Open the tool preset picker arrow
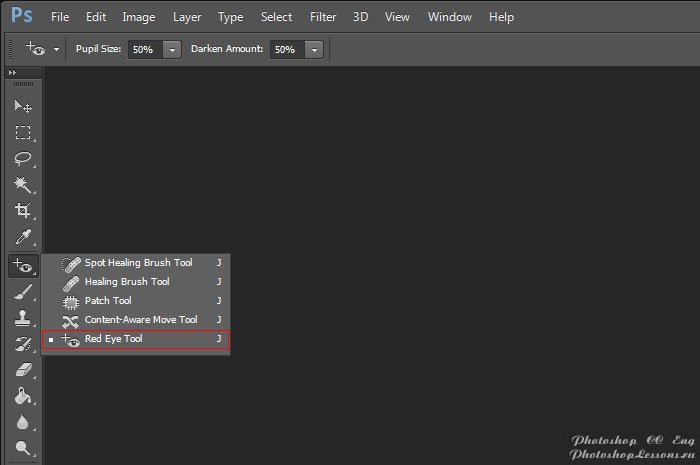This screenshot has height=465, width=700. [x=57, y=49]
